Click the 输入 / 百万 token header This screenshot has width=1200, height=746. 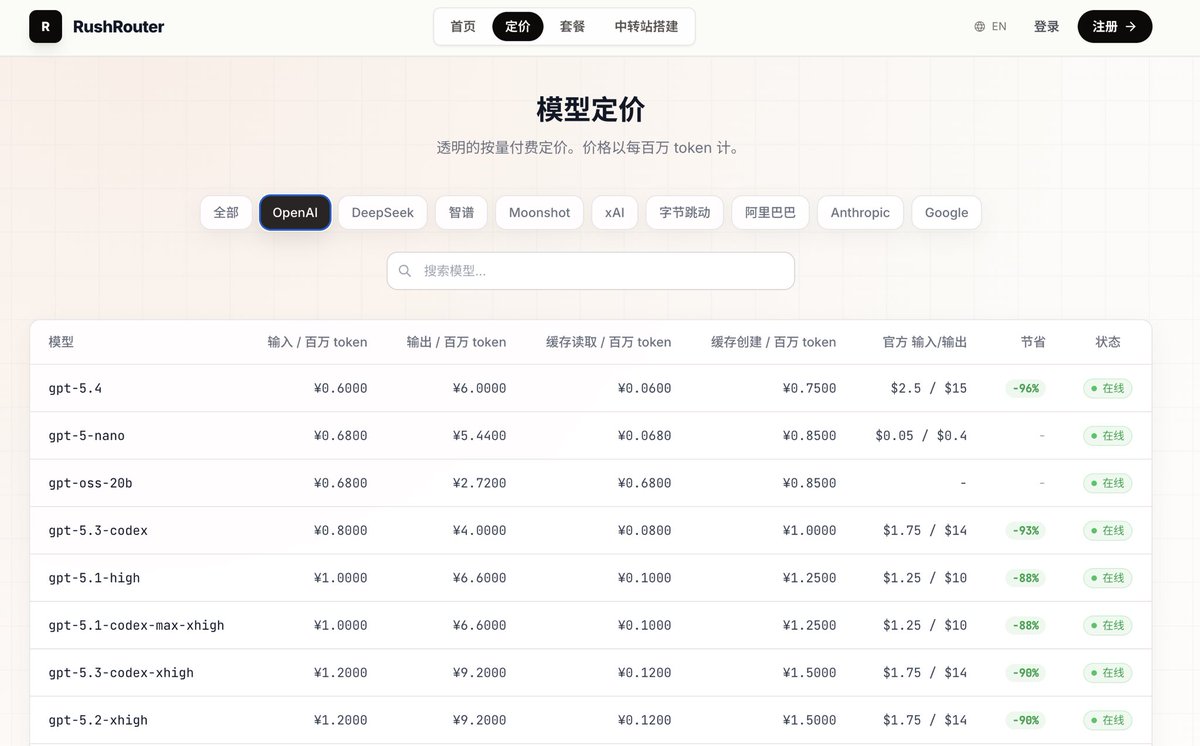[317, 342]
